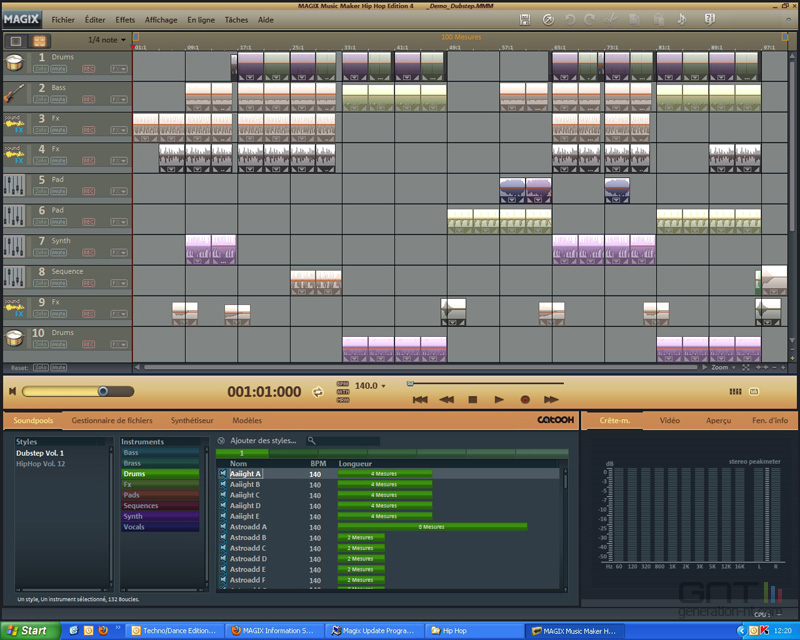Mute track 3 Fx
This screenshot has height=640, width=800.
(58, 130)
